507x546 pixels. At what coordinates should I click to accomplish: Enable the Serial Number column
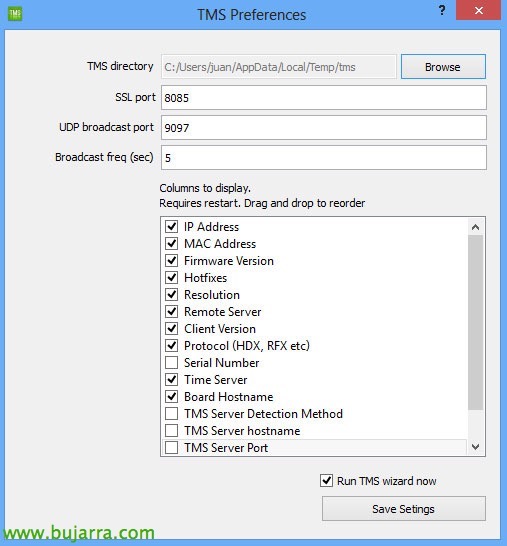coord(171,362)
